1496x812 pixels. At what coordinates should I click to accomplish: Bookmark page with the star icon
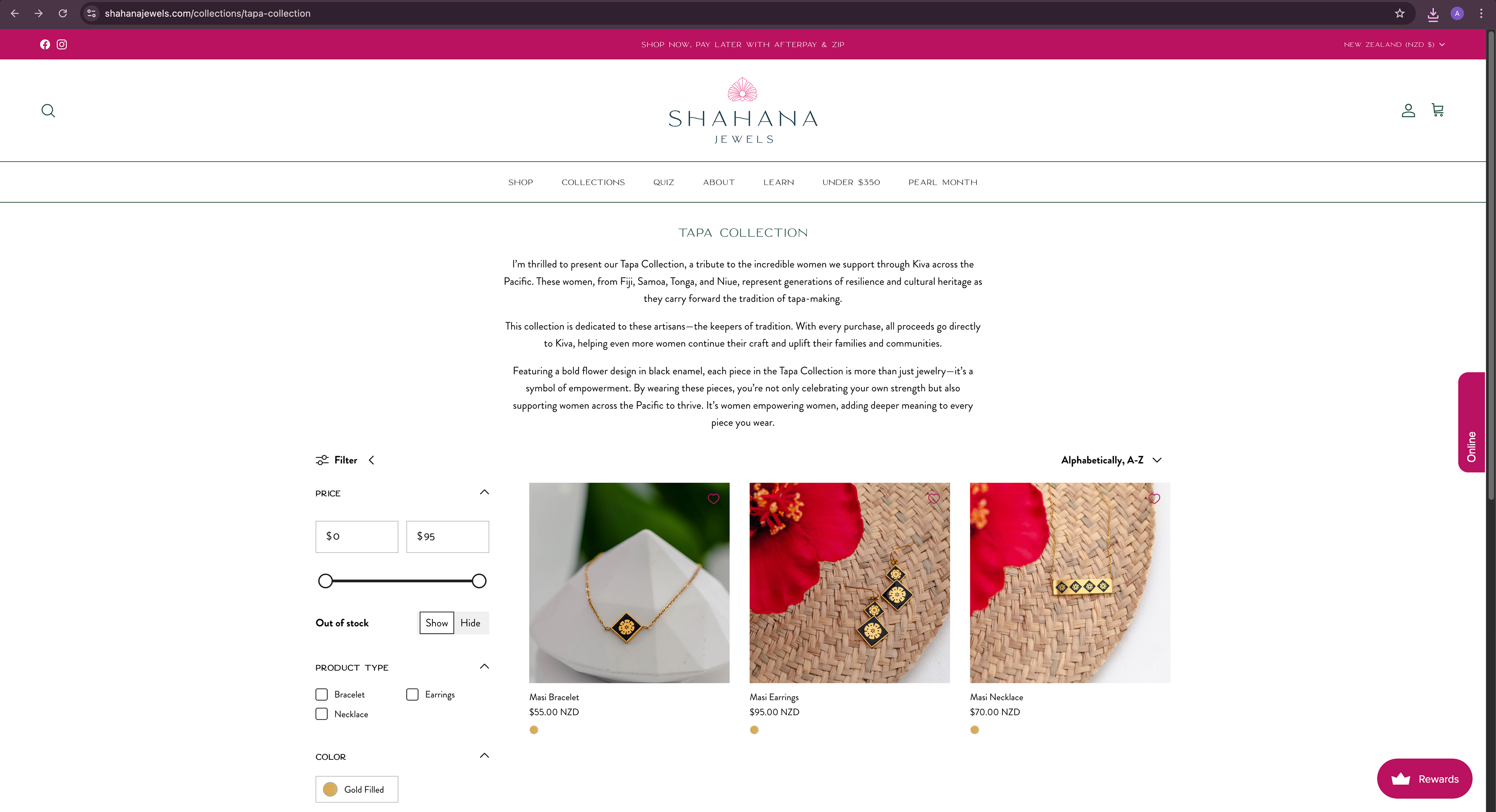(x=1400, y=13)
